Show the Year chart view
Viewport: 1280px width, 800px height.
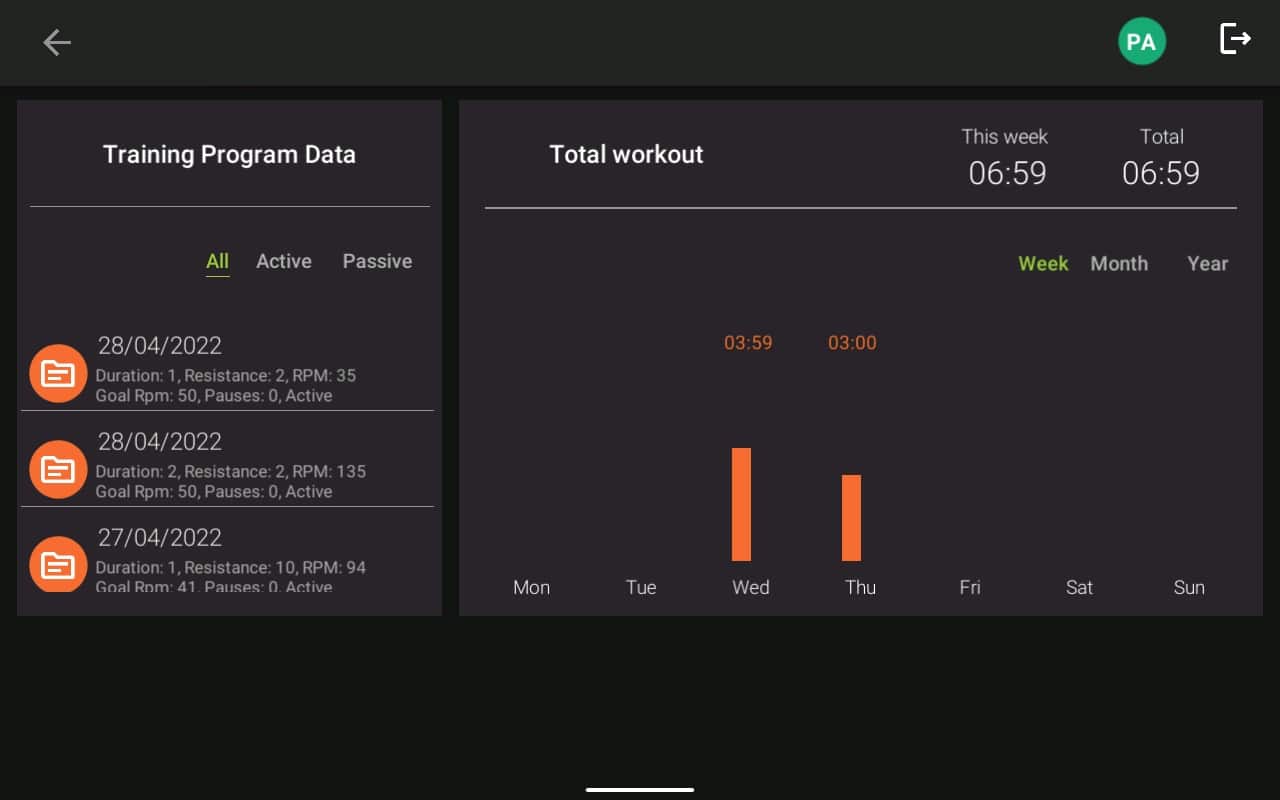(1207, 264)
